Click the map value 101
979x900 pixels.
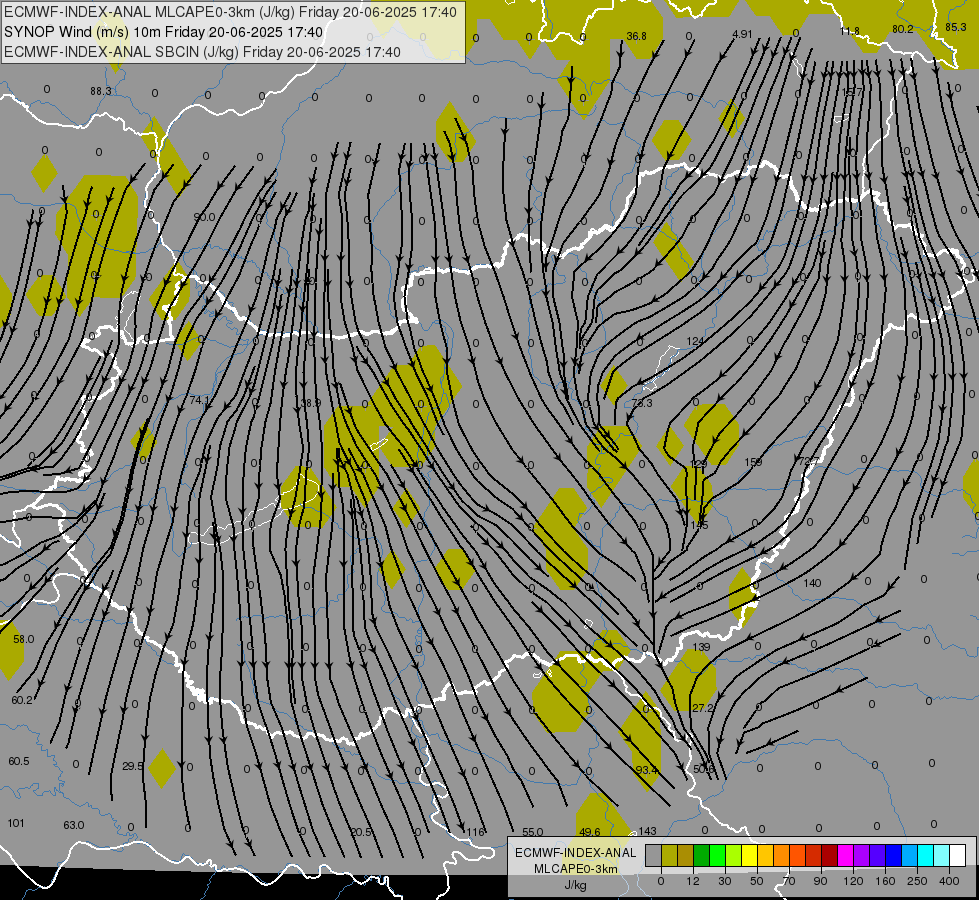(16, 823)
